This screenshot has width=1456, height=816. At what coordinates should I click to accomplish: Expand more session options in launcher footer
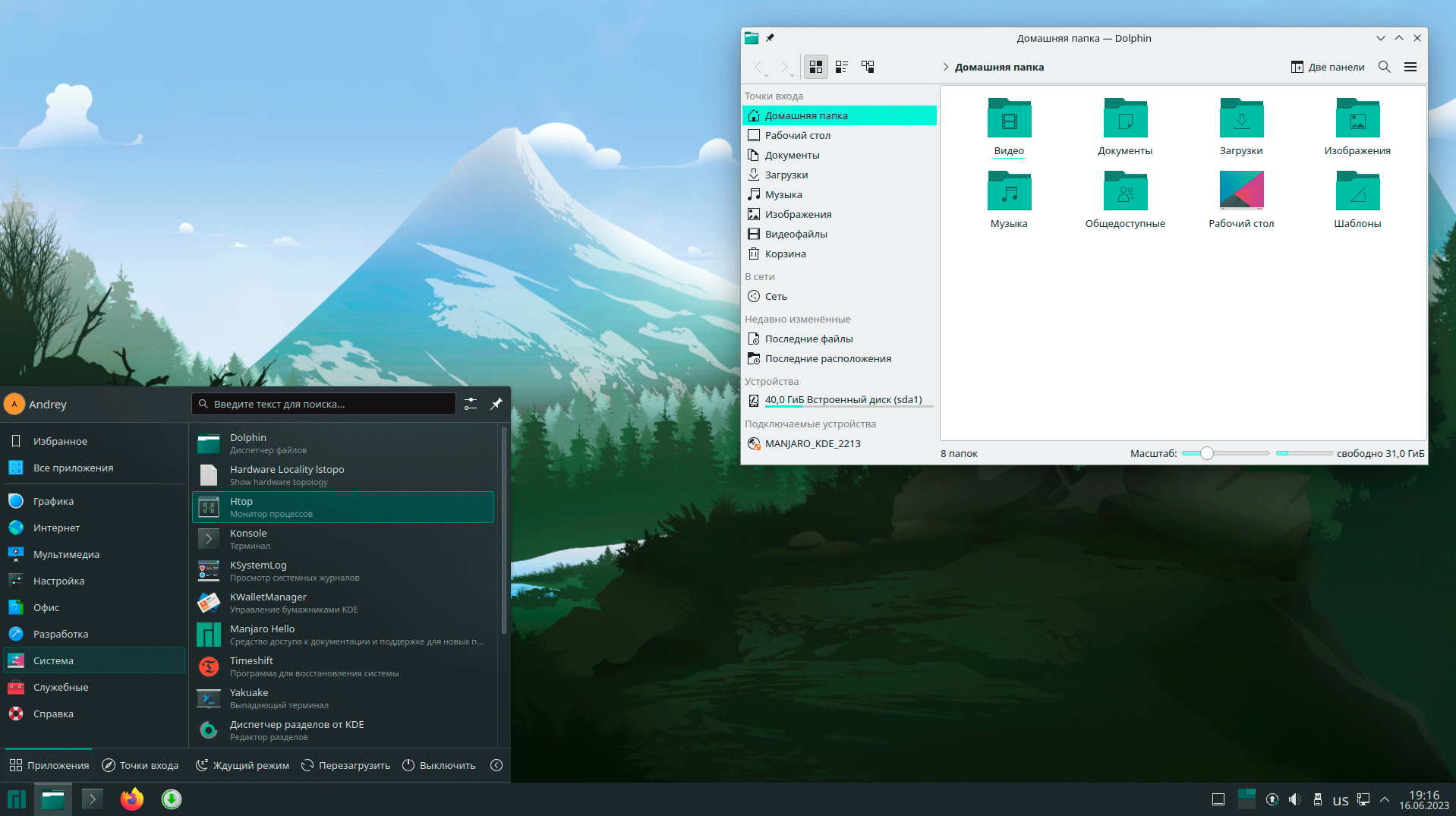[496, 765]
